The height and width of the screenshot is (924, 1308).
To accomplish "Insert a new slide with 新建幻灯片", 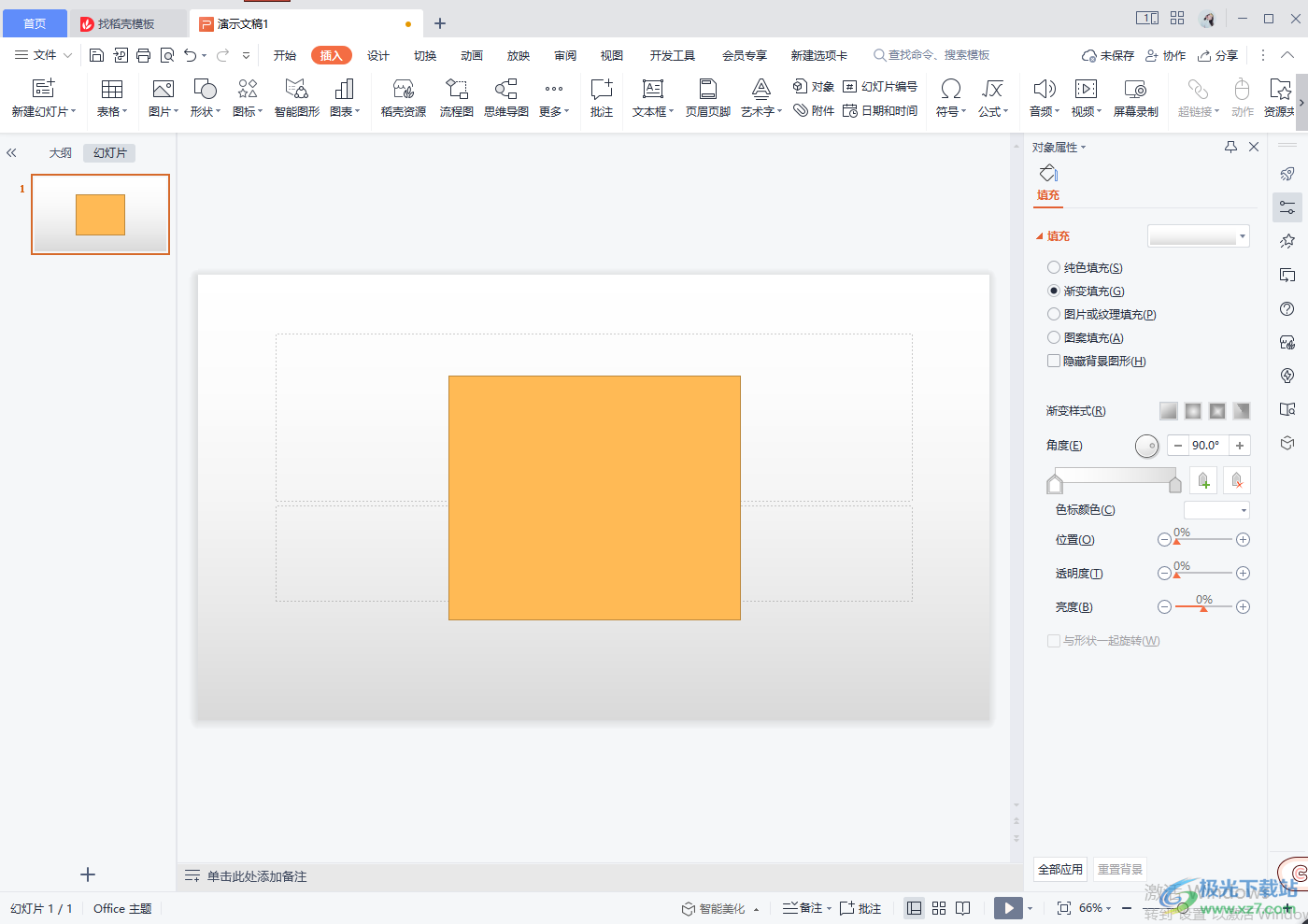I will [x=43, y=98].
